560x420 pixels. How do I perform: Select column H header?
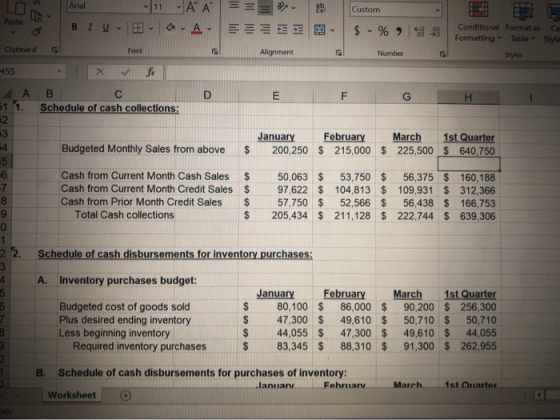(x=468, y=97)
